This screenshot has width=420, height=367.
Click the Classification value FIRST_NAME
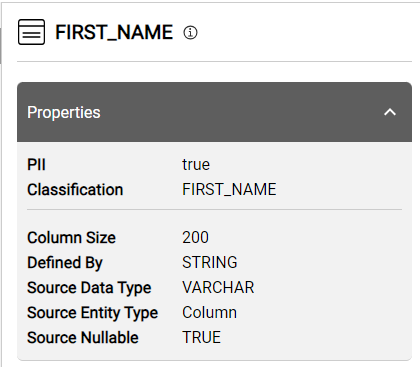point(229,190)
